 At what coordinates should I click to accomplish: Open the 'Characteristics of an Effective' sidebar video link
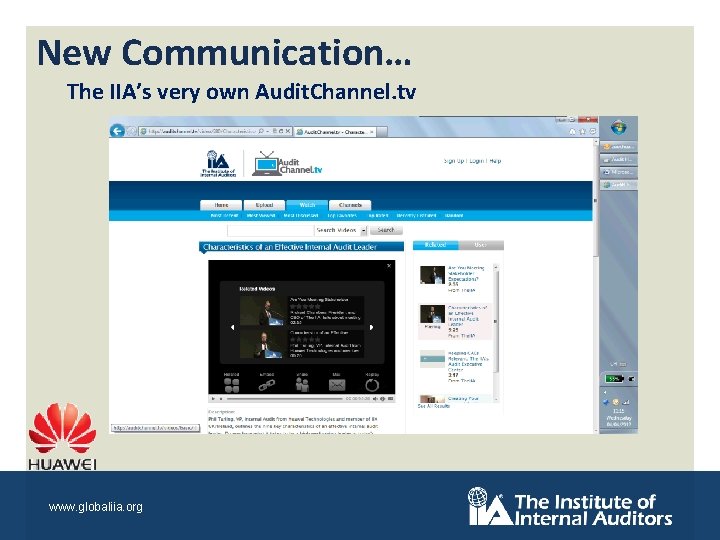(467, 315)
